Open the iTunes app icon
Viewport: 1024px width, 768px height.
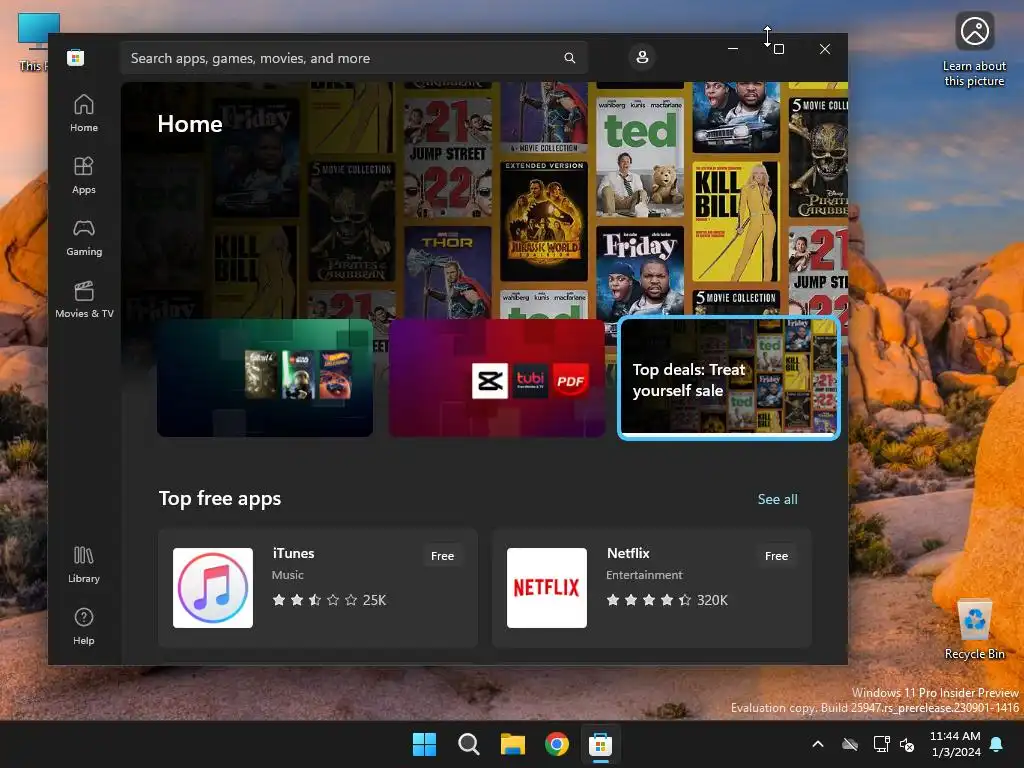tap(213, 588)
